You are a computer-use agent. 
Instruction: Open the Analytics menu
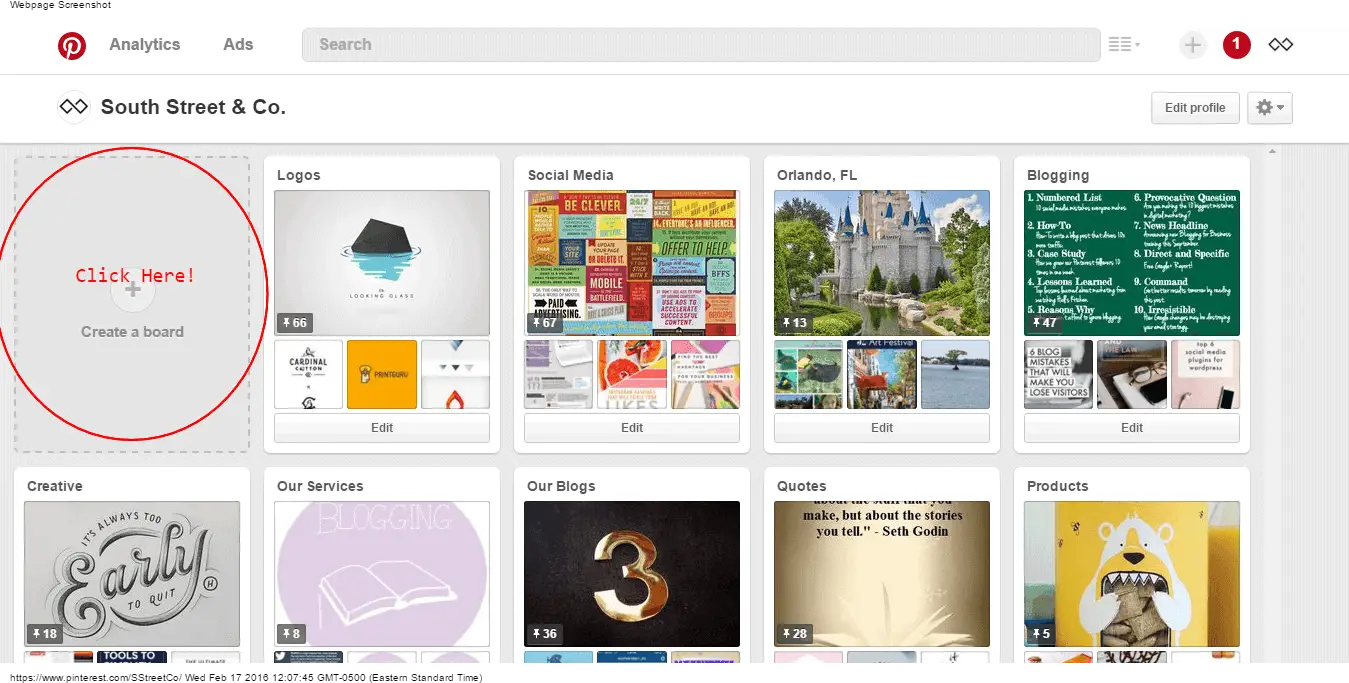pos(145,44)
